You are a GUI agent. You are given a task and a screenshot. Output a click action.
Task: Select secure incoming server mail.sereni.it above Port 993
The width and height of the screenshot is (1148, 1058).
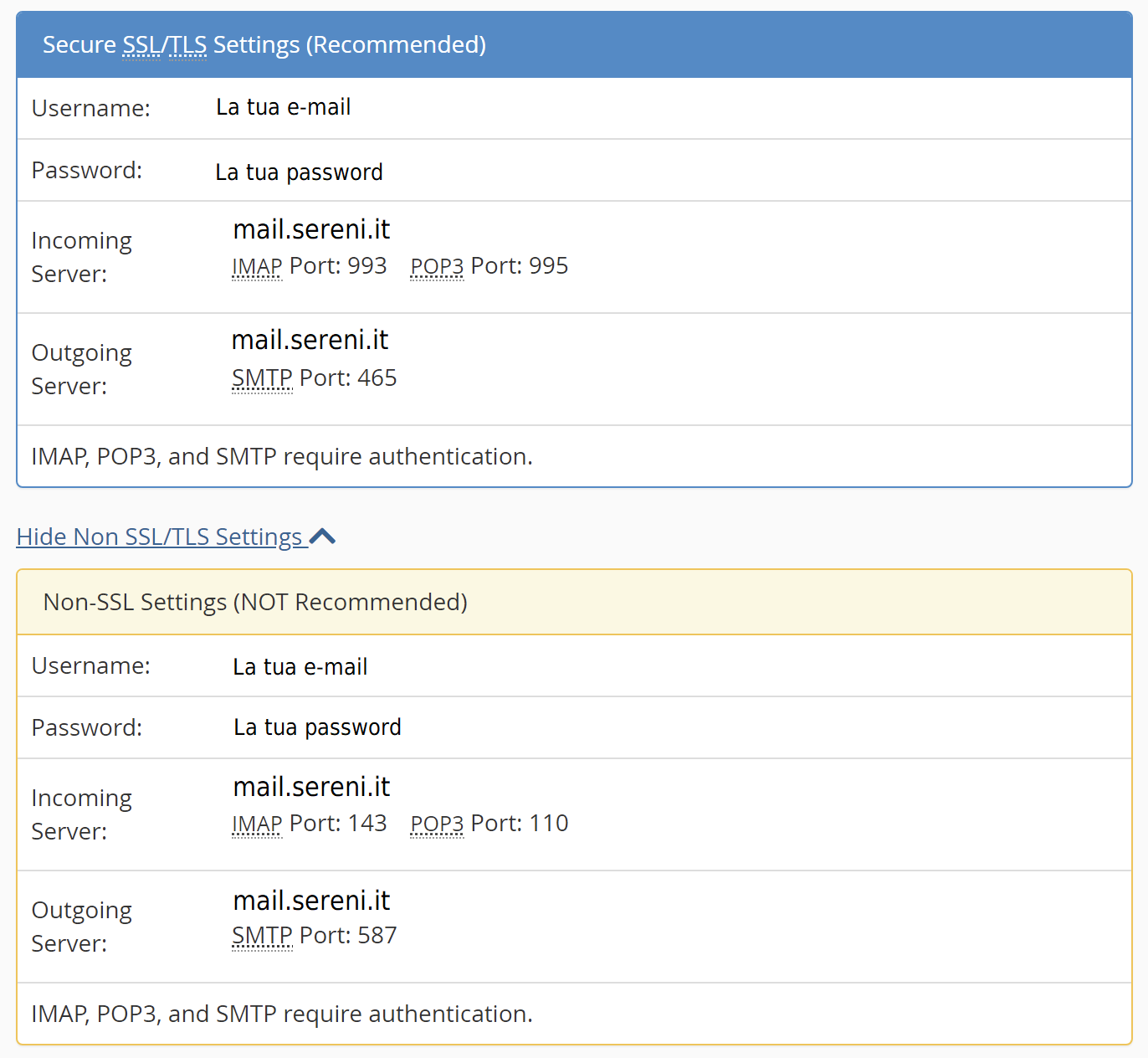[311, 229]
